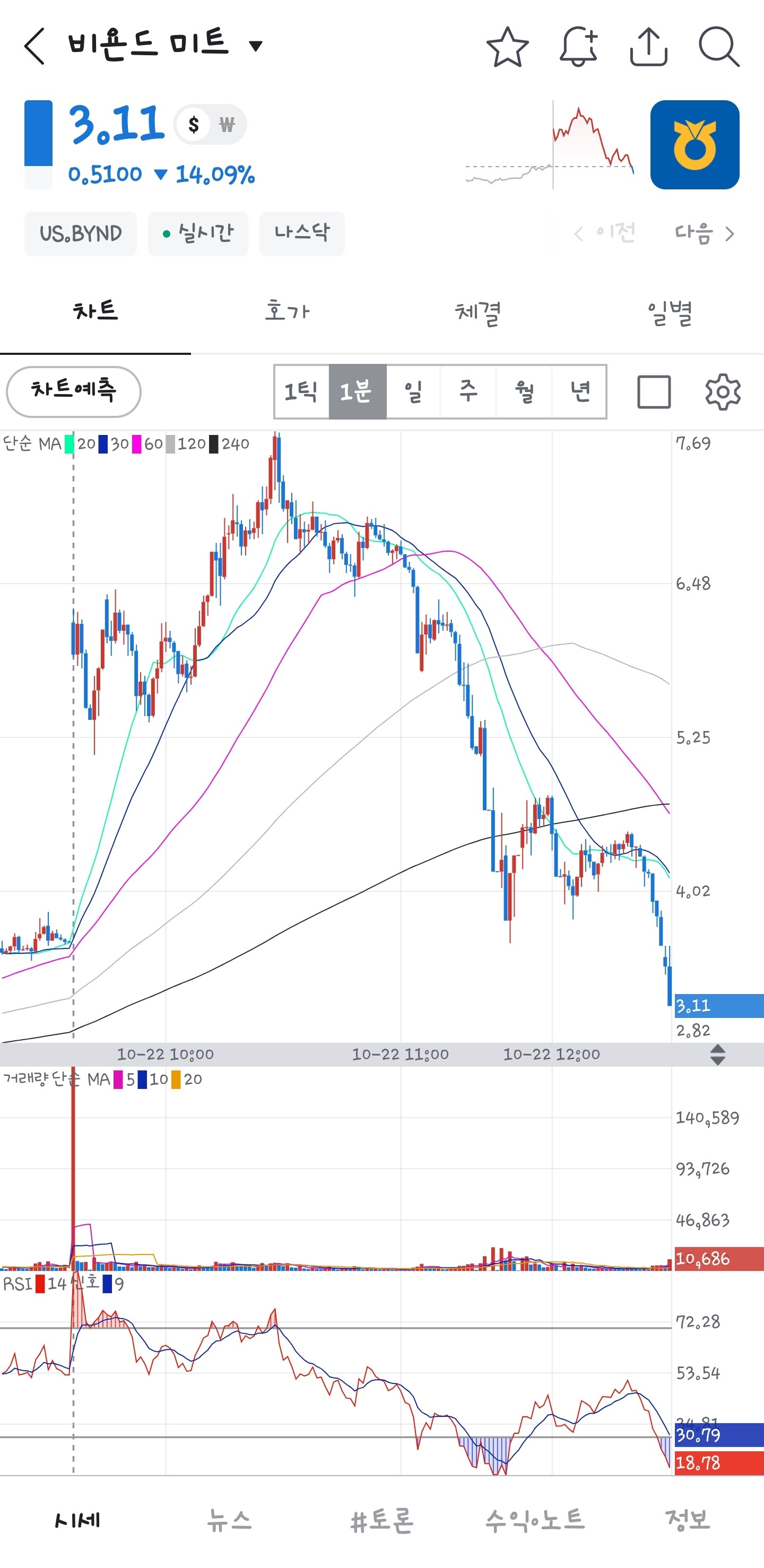The width and height of the screenshot is (764, 1568).
Task: Tap the 나스닥 exchange tag
Action: 302,234
